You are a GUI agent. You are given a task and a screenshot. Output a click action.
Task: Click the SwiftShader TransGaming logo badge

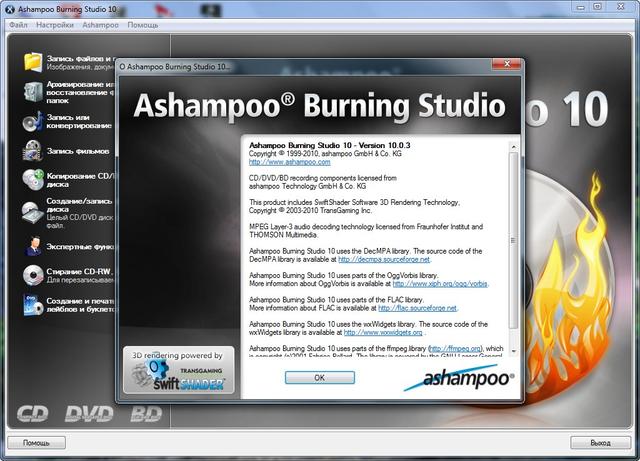tap(178, 370)
